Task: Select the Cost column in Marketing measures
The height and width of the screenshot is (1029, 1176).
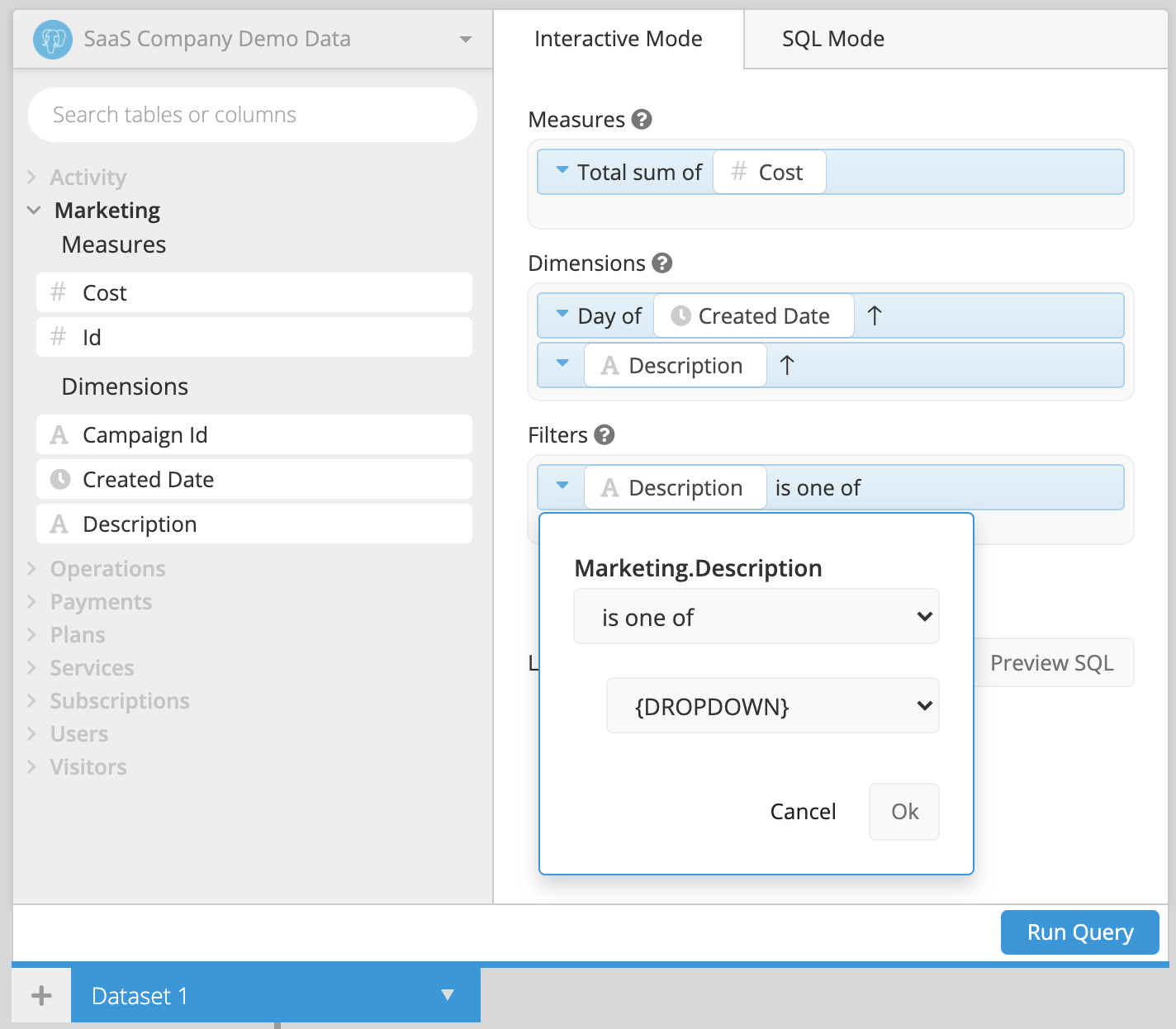Action: coord(254,292)
